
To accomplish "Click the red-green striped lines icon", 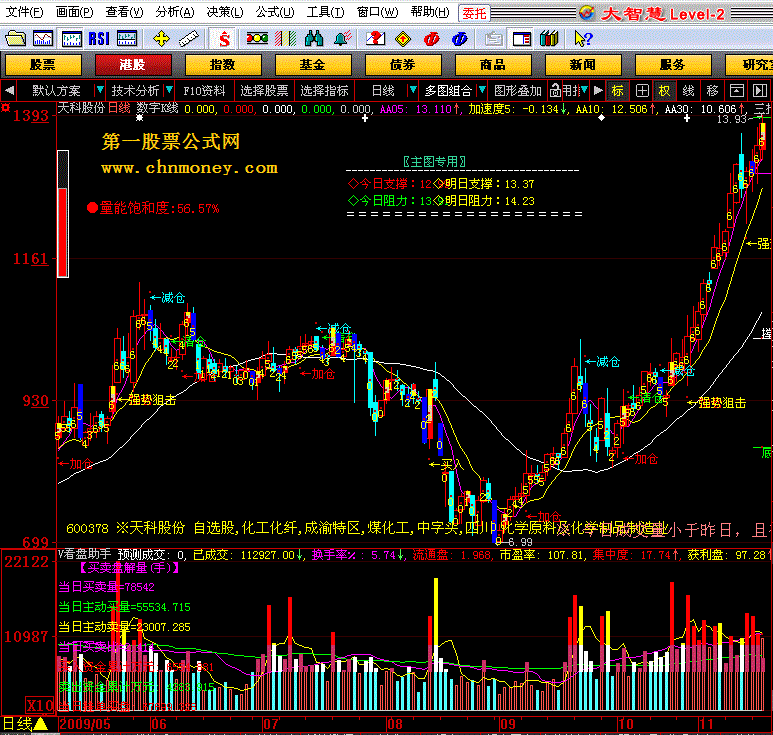I will [x=285, y=38].
